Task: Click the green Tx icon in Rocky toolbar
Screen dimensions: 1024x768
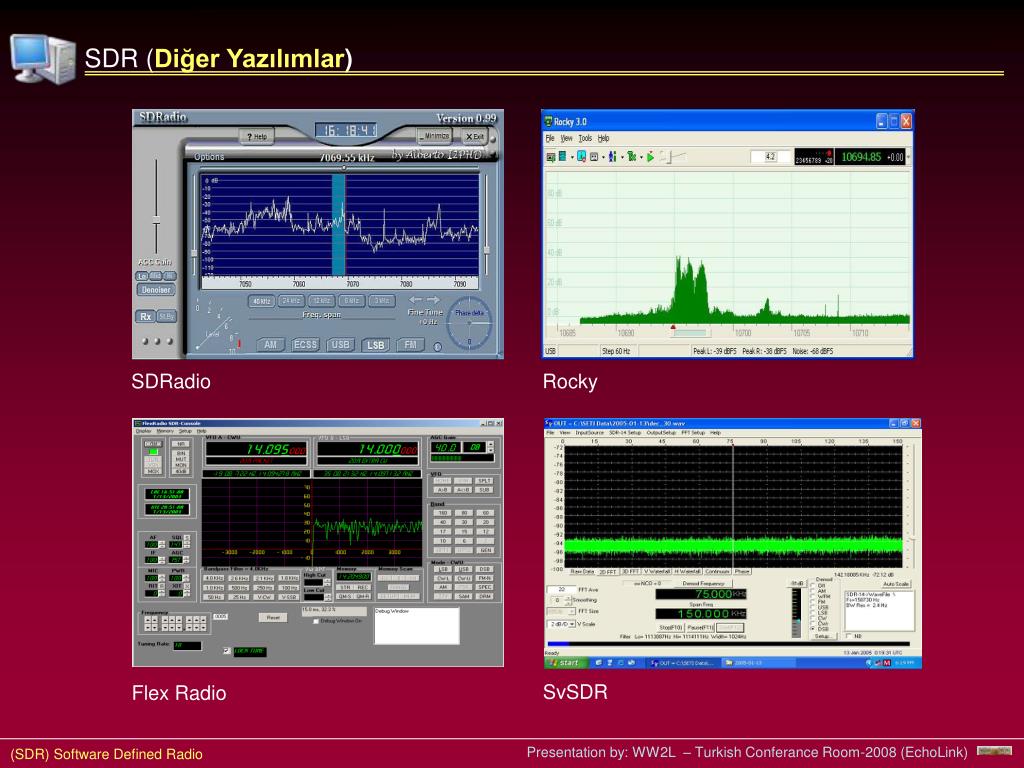Action: click(x=632, y=157)
